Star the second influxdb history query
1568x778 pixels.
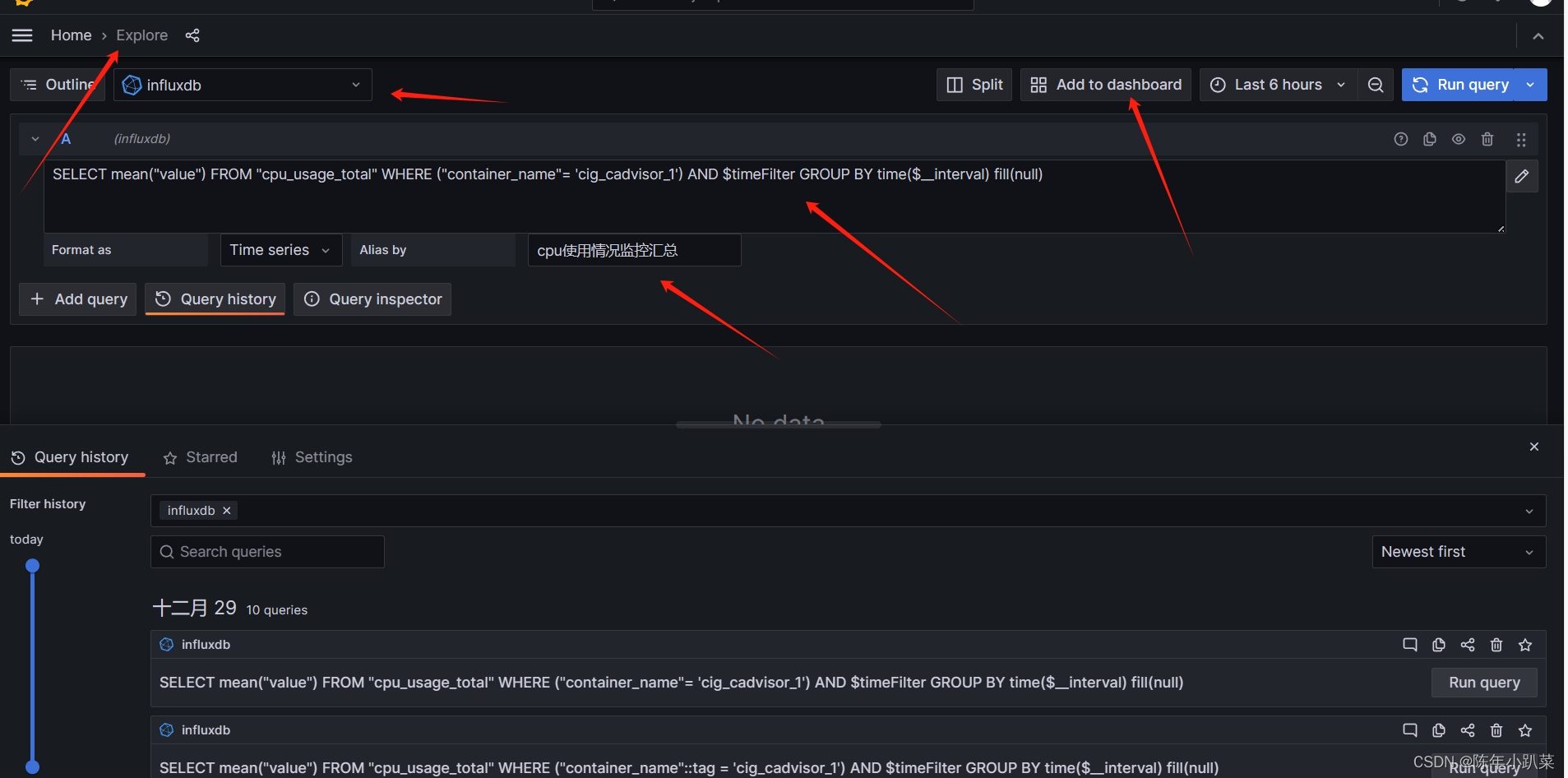pyautogui.click(x=1525, y=730)
